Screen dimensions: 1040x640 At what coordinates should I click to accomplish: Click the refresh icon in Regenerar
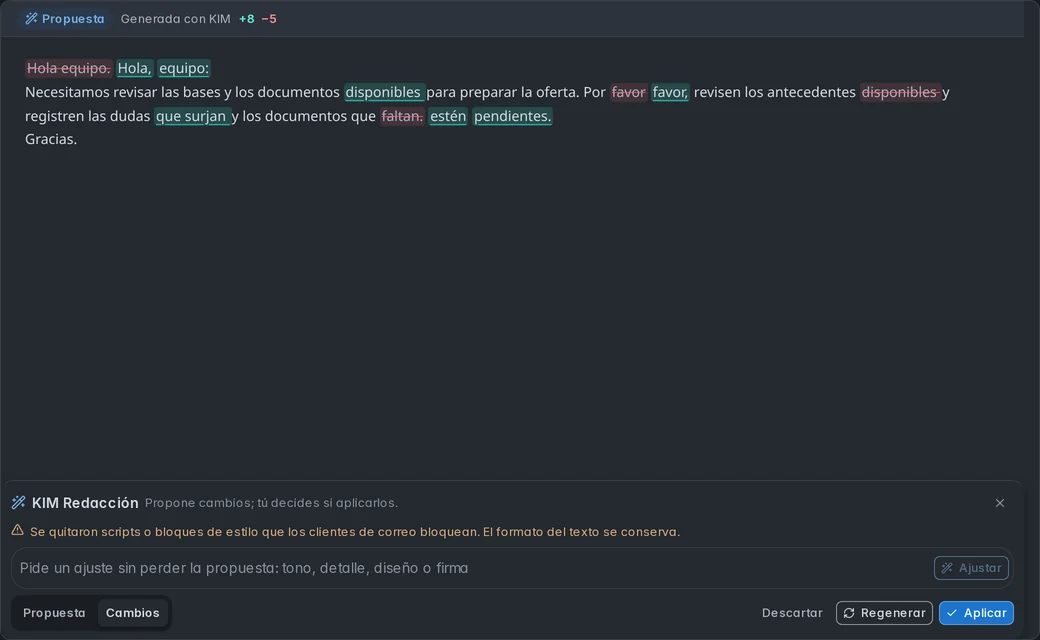click(x=849, y=613)
